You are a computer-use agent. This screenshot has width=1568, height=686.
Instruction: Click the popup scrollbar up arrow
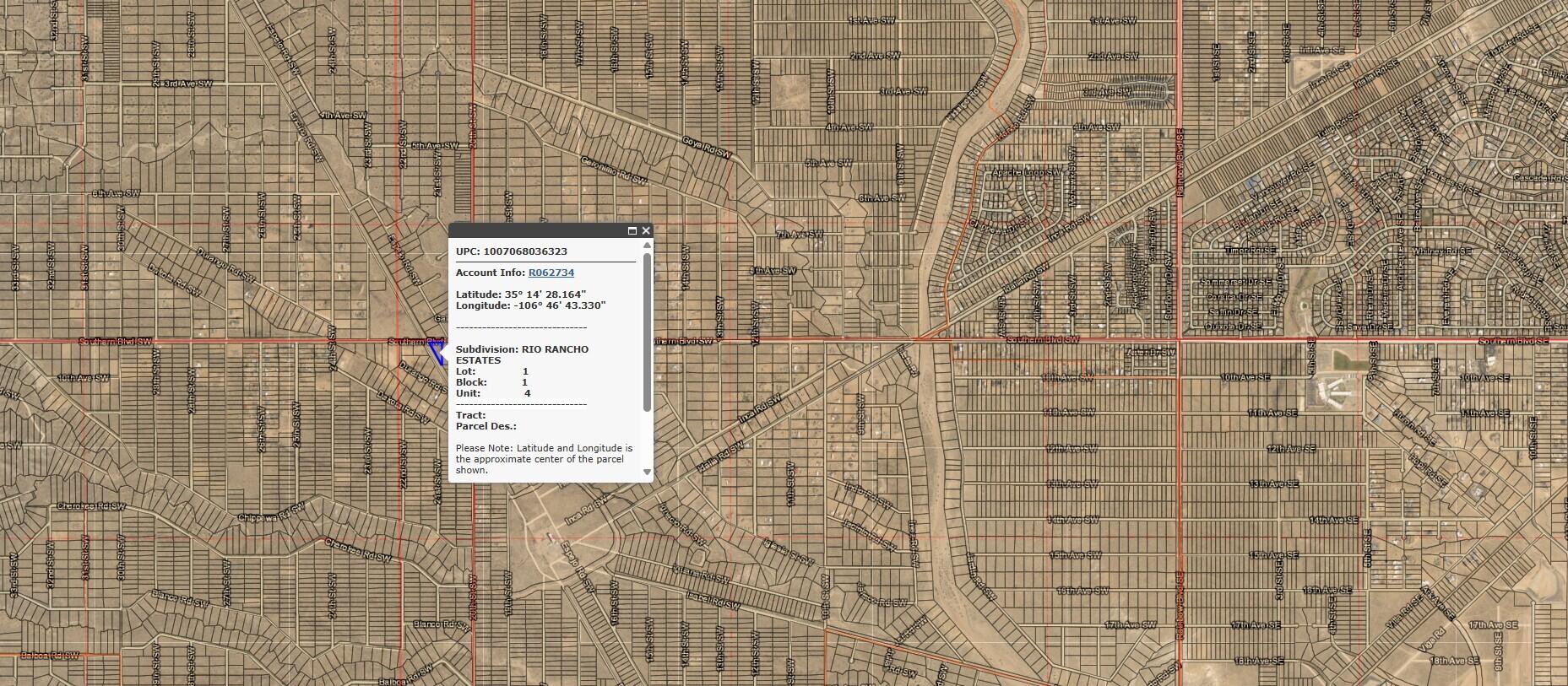pos(648,246)
